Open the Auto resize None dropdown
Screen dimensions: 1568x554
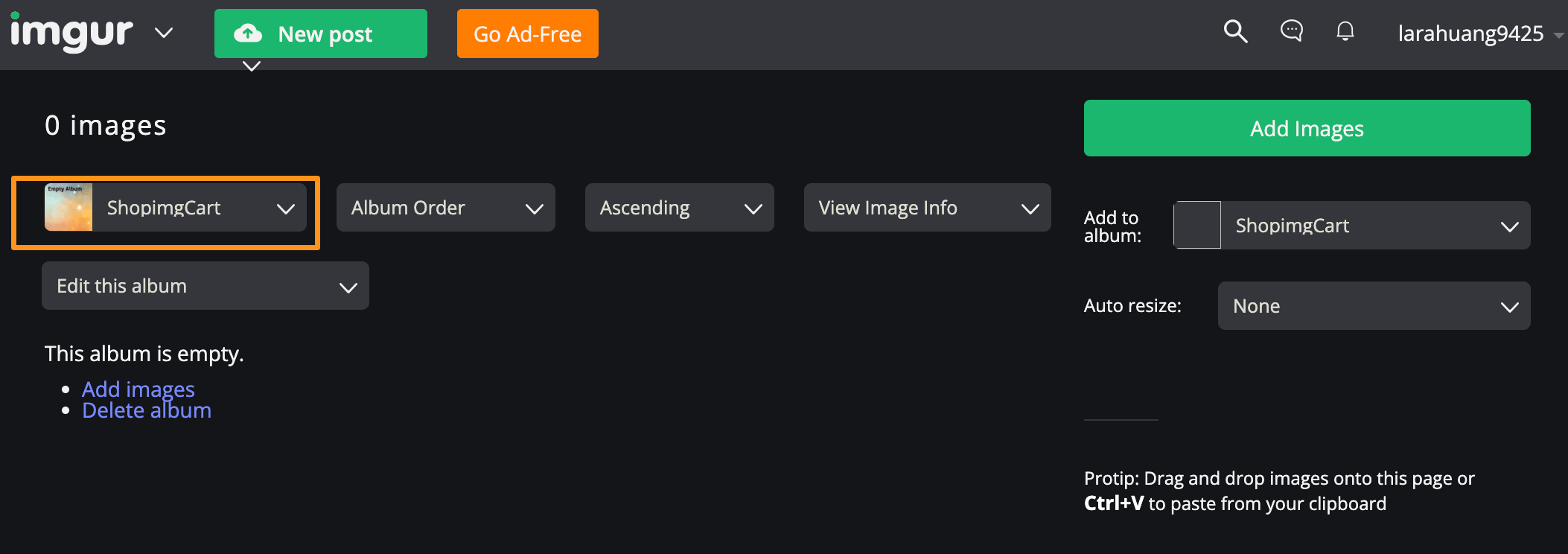tap(1374, 306)
